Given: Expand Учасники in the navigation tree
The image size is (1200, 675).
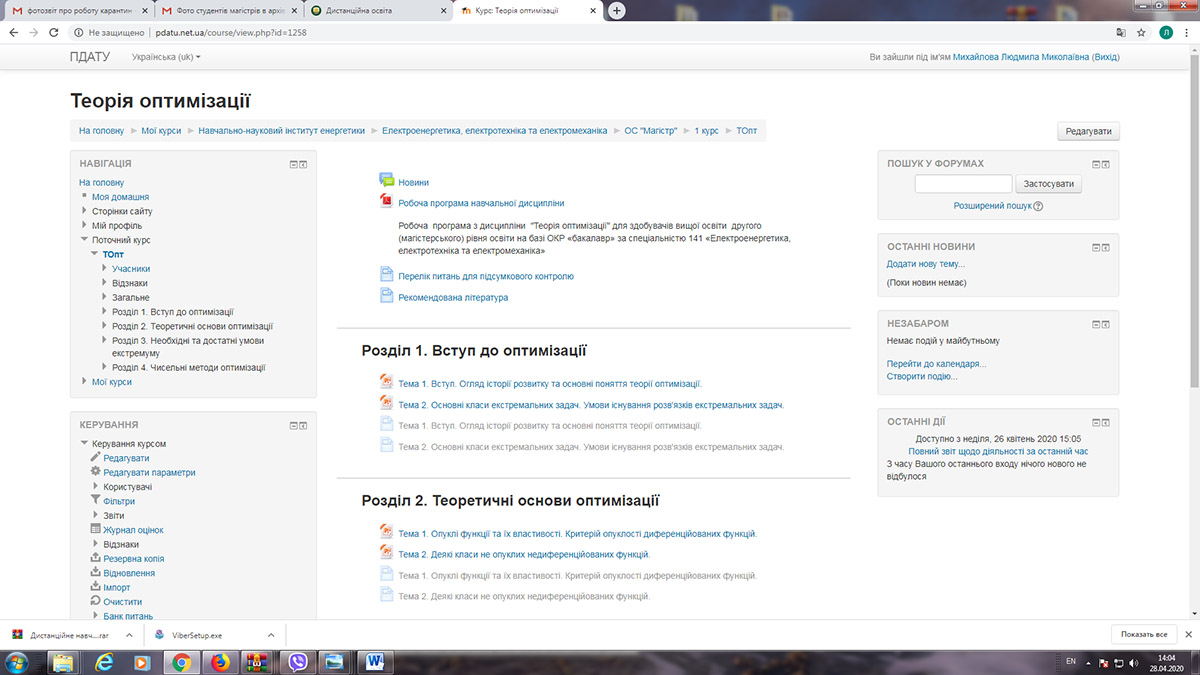Looking at the screenshot, I should coord(104,269).
